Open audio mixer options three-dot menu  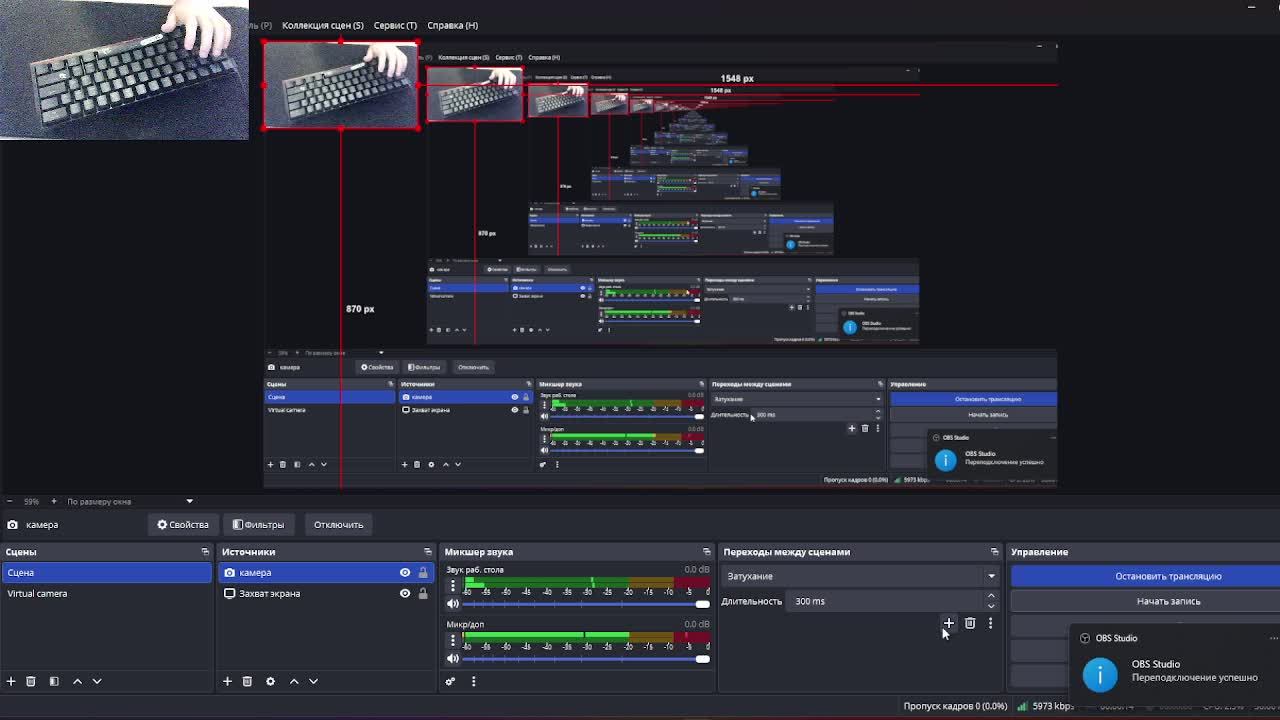pos(473,681)
